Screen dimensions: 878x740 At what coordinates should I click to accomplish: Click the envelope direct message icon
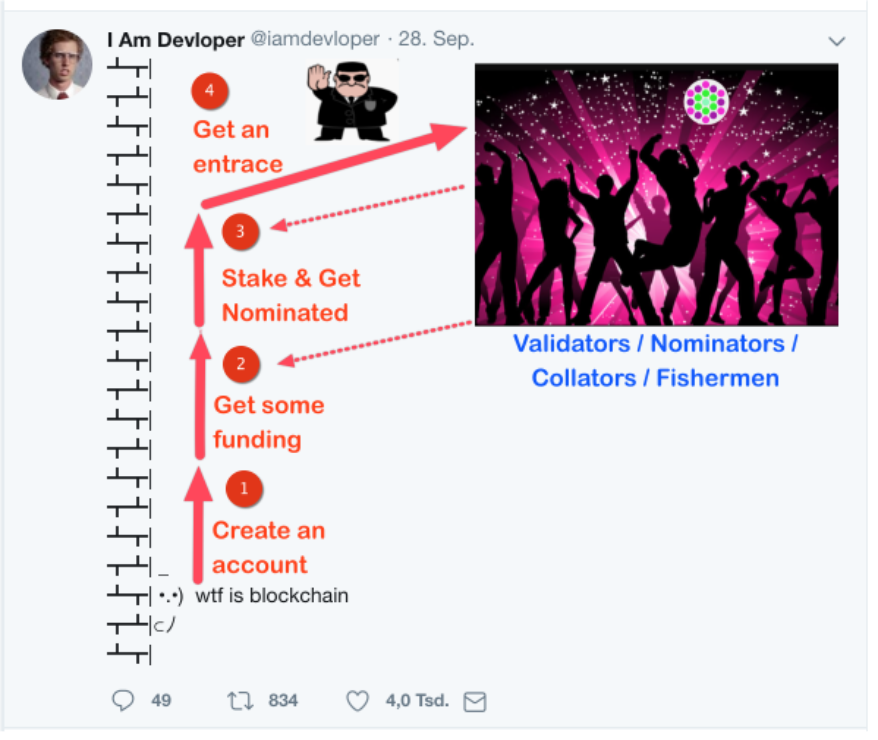point(475,702)
